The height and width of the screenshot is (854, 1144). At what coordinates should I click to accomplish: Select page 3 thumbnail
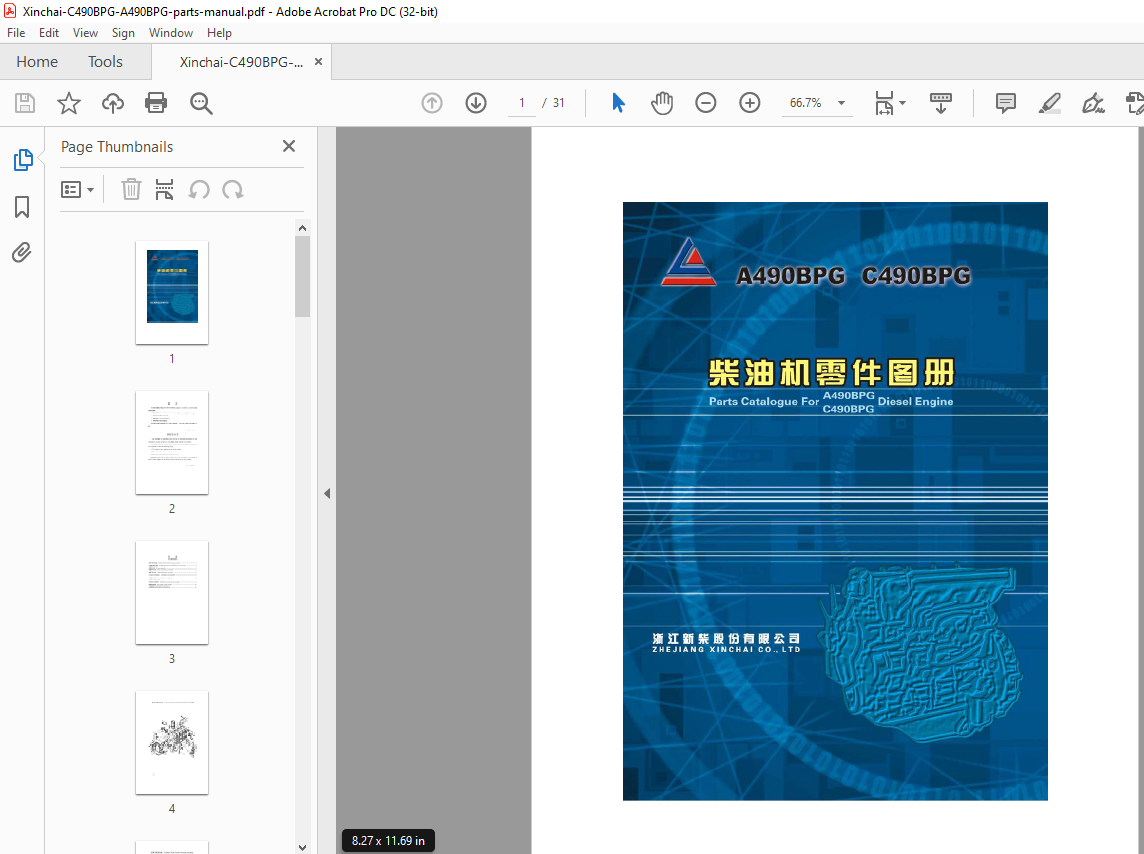pyautogui.click(x=172, y=593)
